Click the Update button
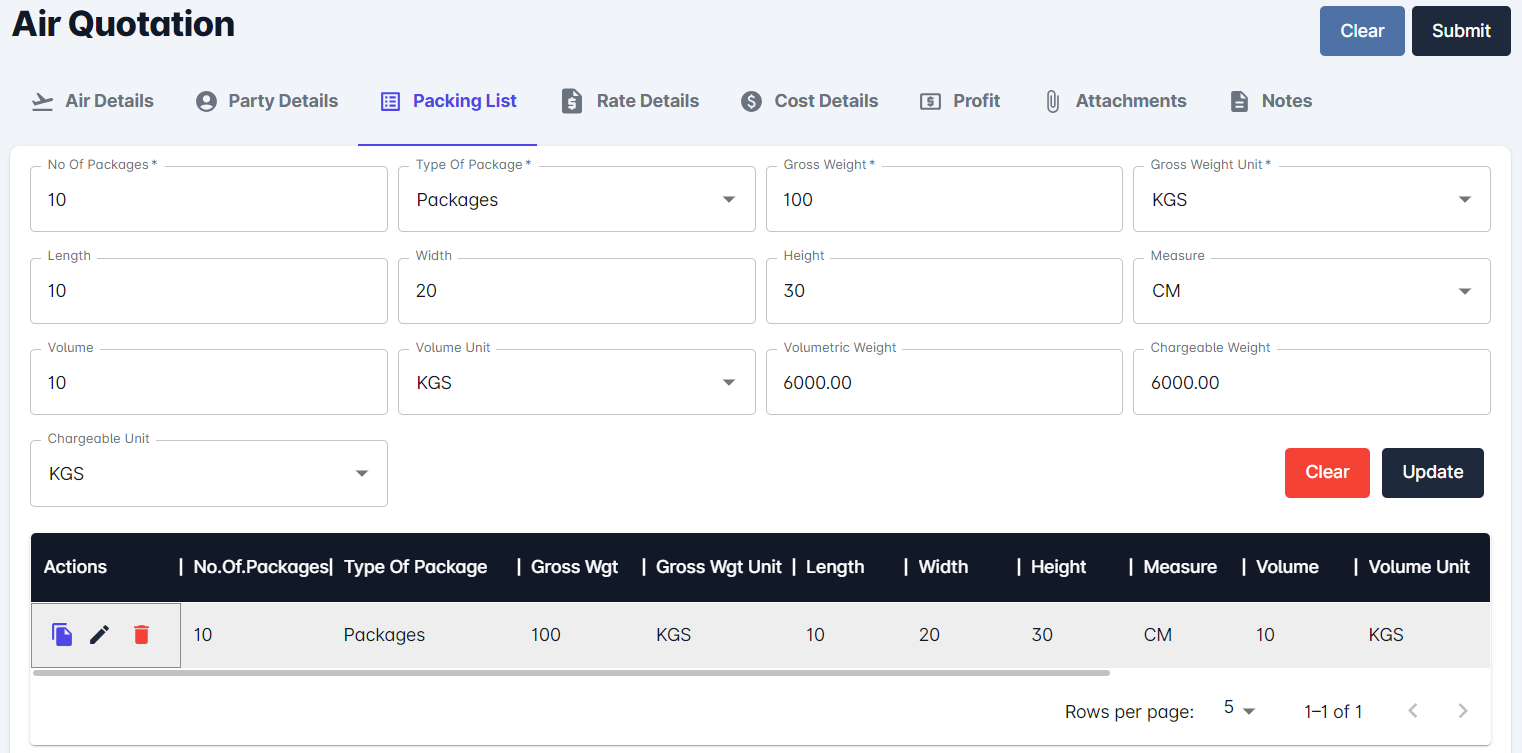The image size is (1522, 753). [x=1432, y=472]
